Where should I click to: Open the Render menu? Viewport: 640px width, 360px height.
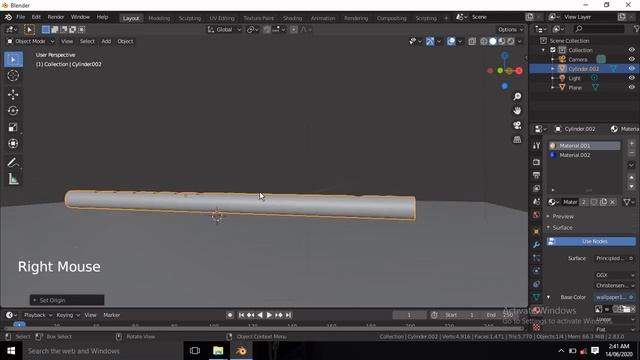pyautogui.click(x=56, y=17)
